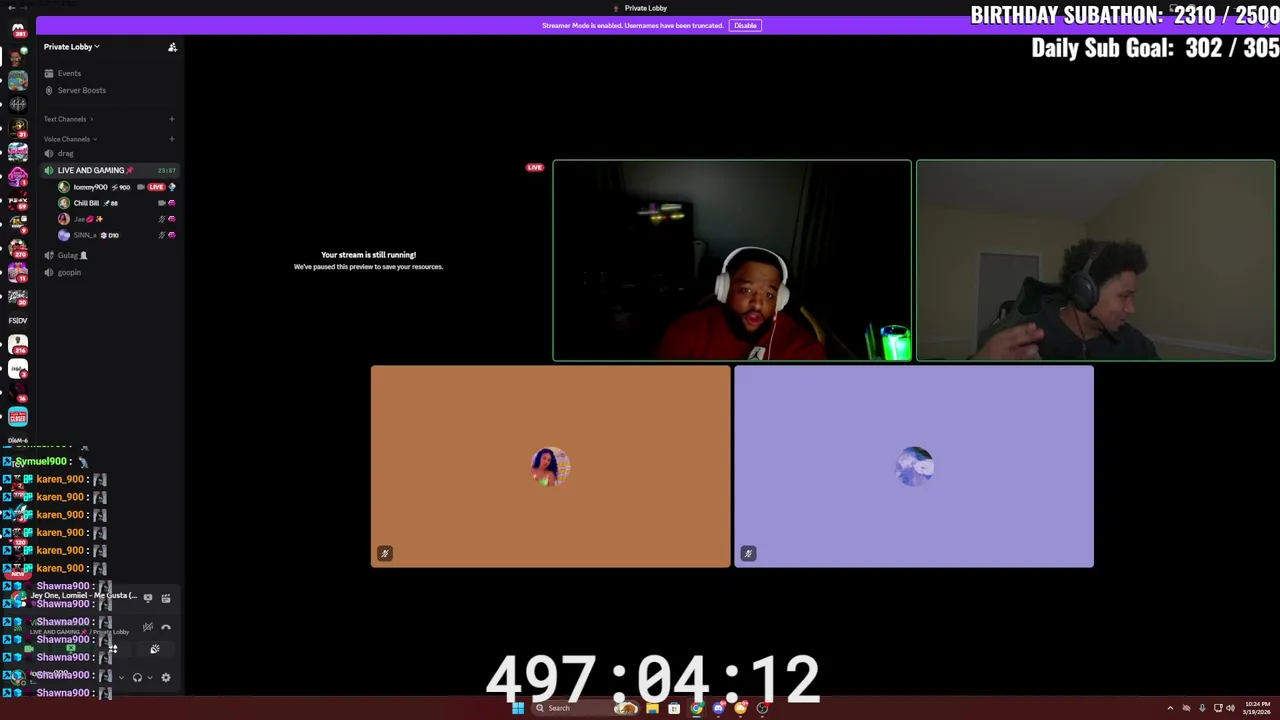The width and height of the screenshot is (1280, 720).
Task: Expand the Text Channels category
Action: pos(68,119)
